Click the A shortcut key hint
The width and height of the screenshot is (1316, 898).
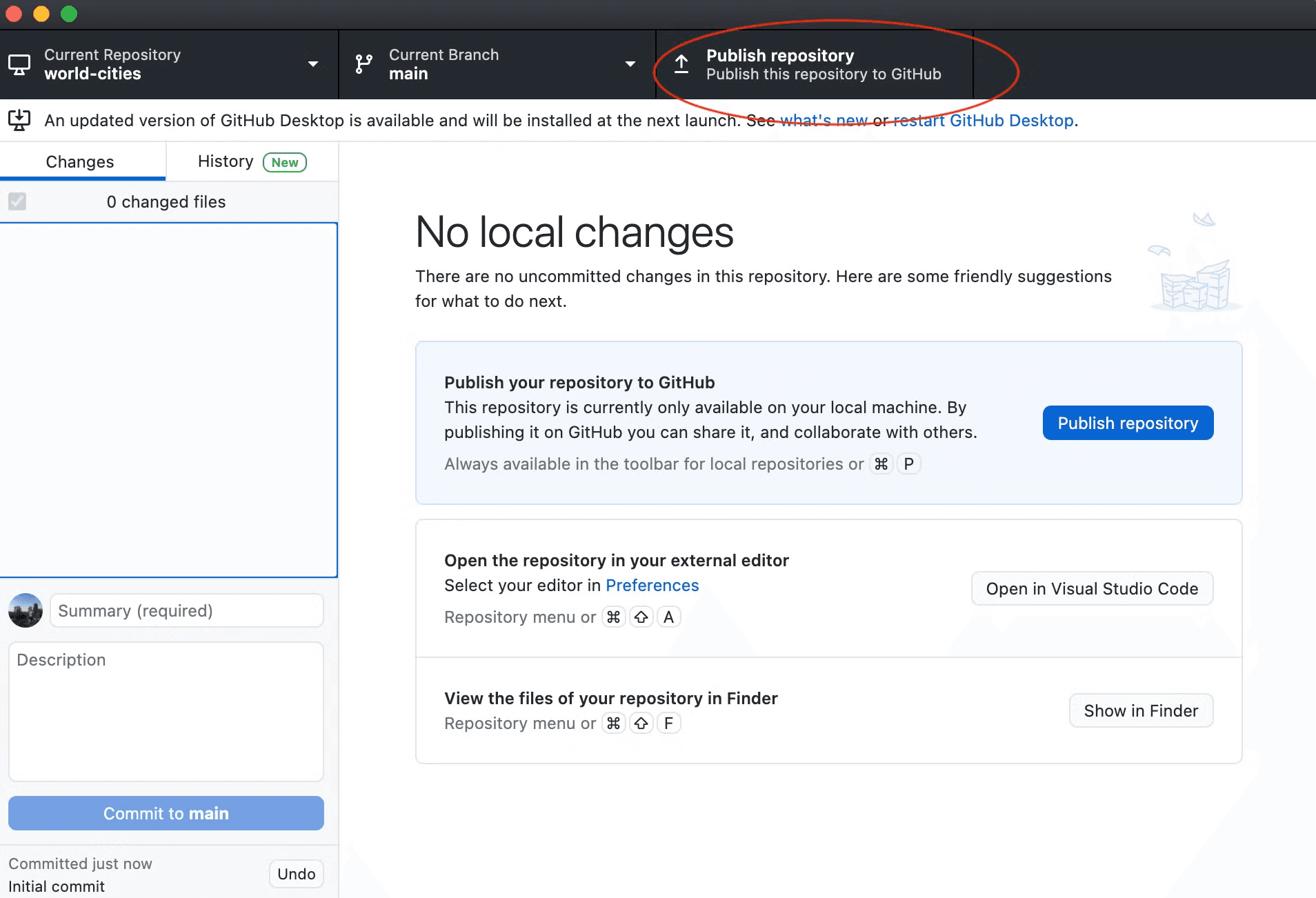point(668,617)
